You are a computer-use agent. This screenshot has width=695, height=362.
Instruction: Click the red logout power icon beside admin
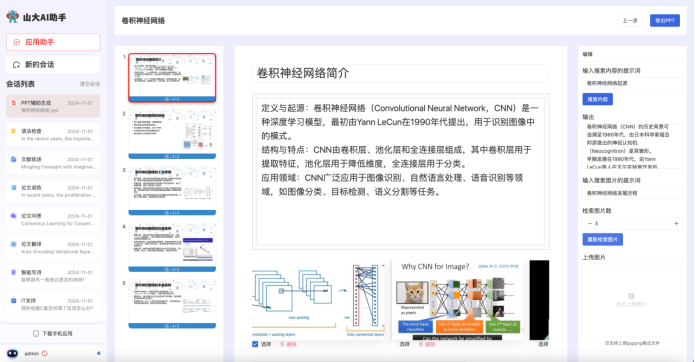(45, 353)
